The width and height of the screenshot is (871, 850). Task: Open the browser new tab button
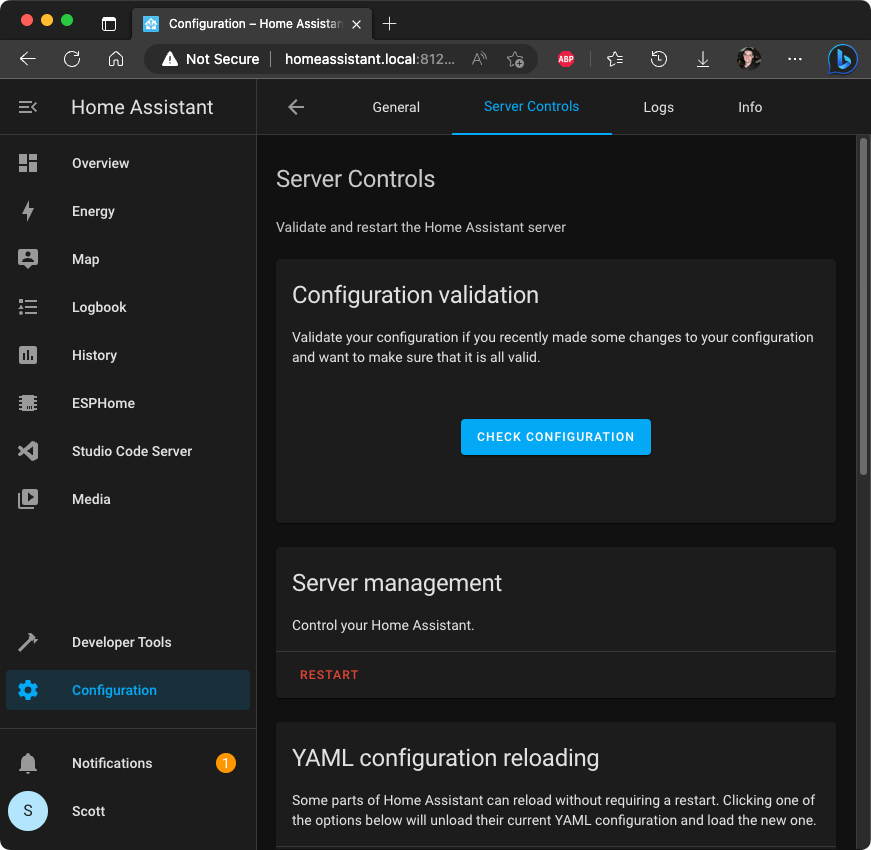coord(390,23)
